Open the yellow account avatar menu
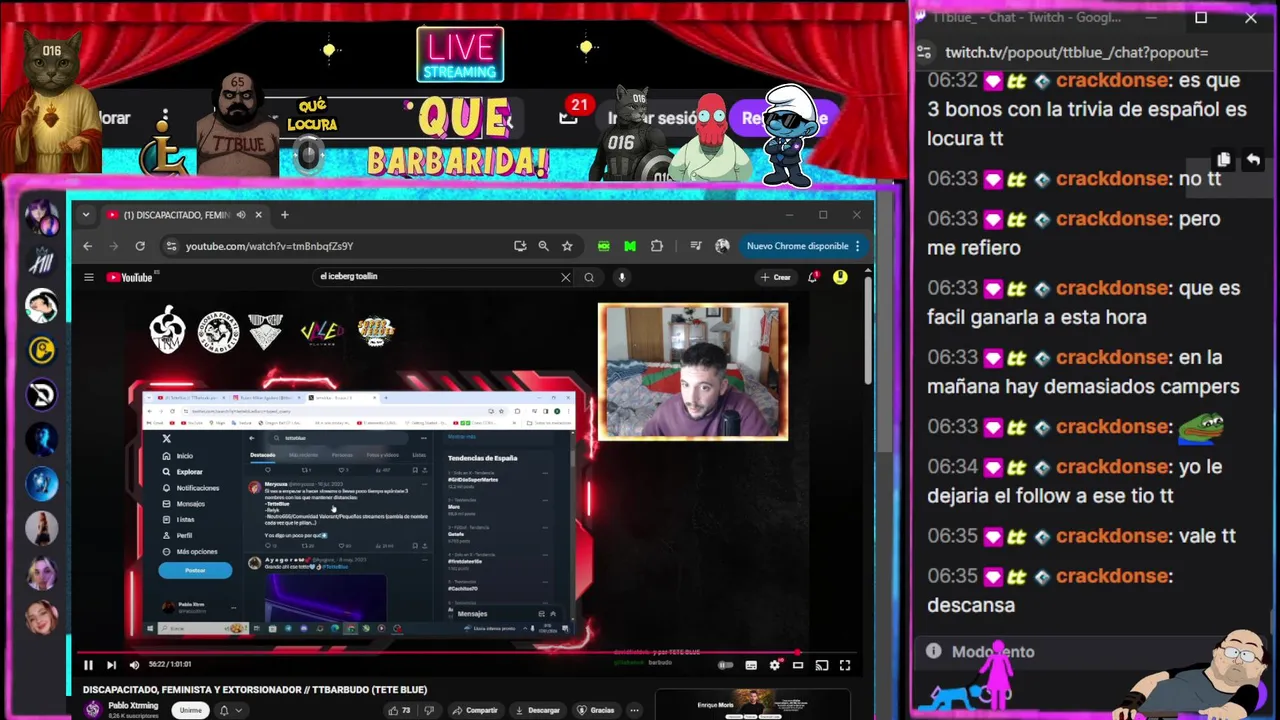Screen dimensions: 1280x720 pos(840,277)
